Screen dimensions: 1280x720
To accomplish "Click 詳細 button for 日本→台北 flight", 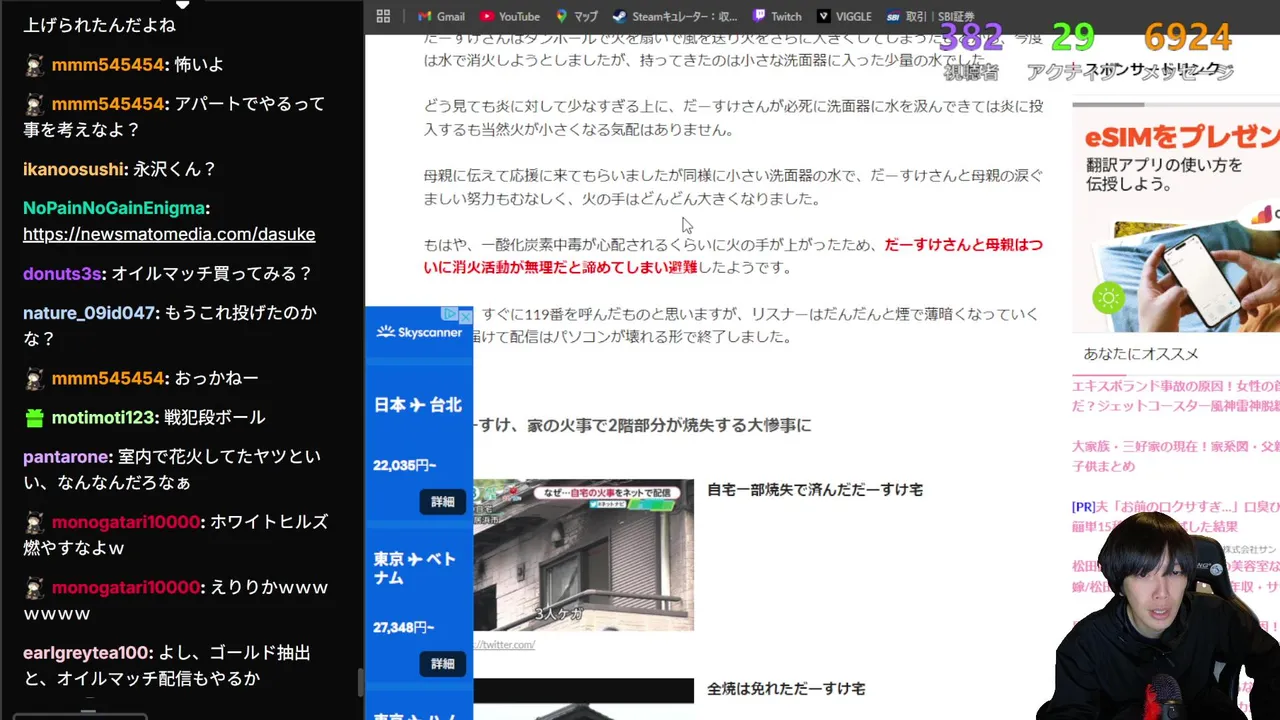I will tap(443, 502).
